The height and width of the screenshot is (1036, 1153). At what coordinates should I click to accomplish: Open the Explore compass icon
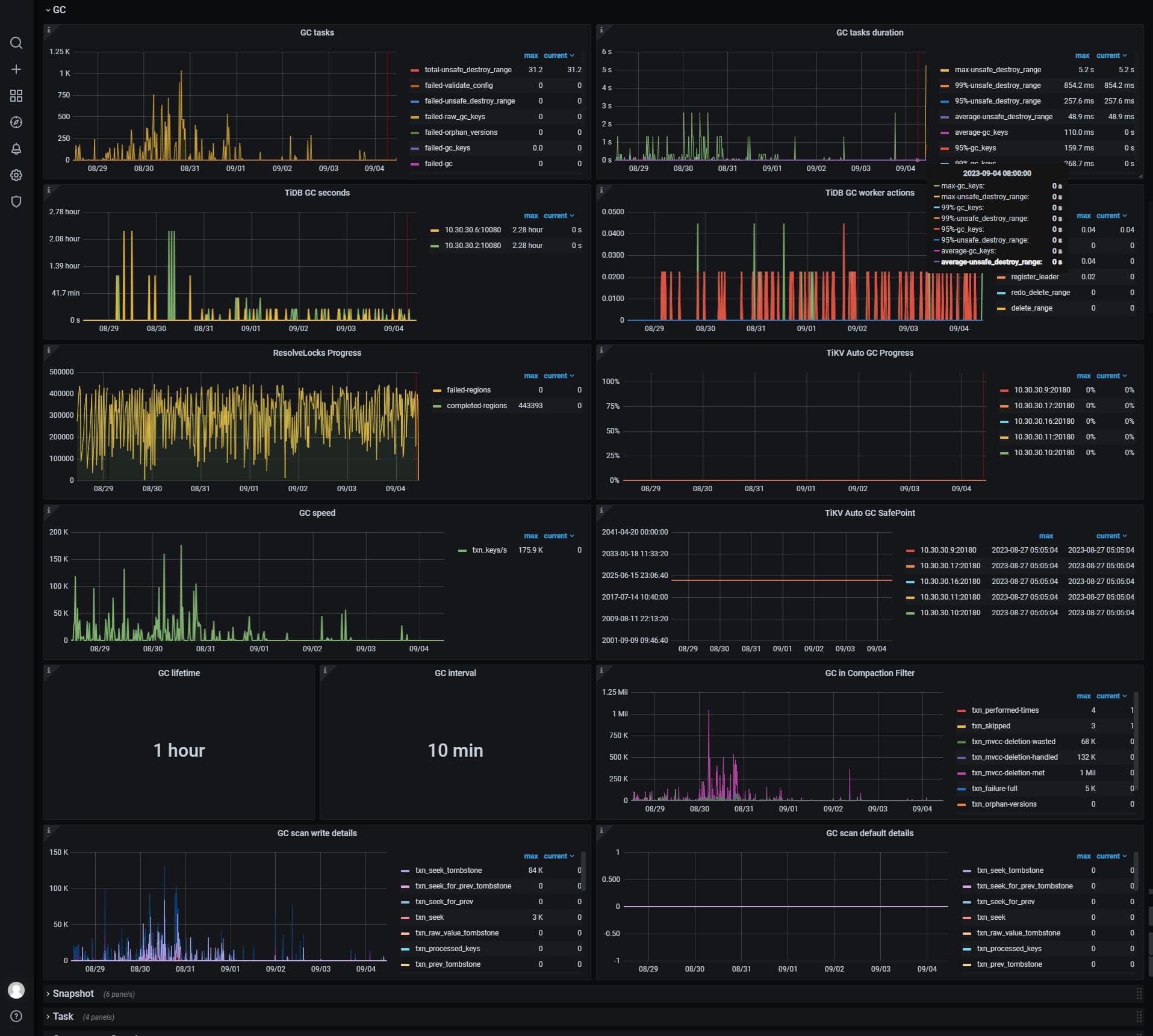16,122
